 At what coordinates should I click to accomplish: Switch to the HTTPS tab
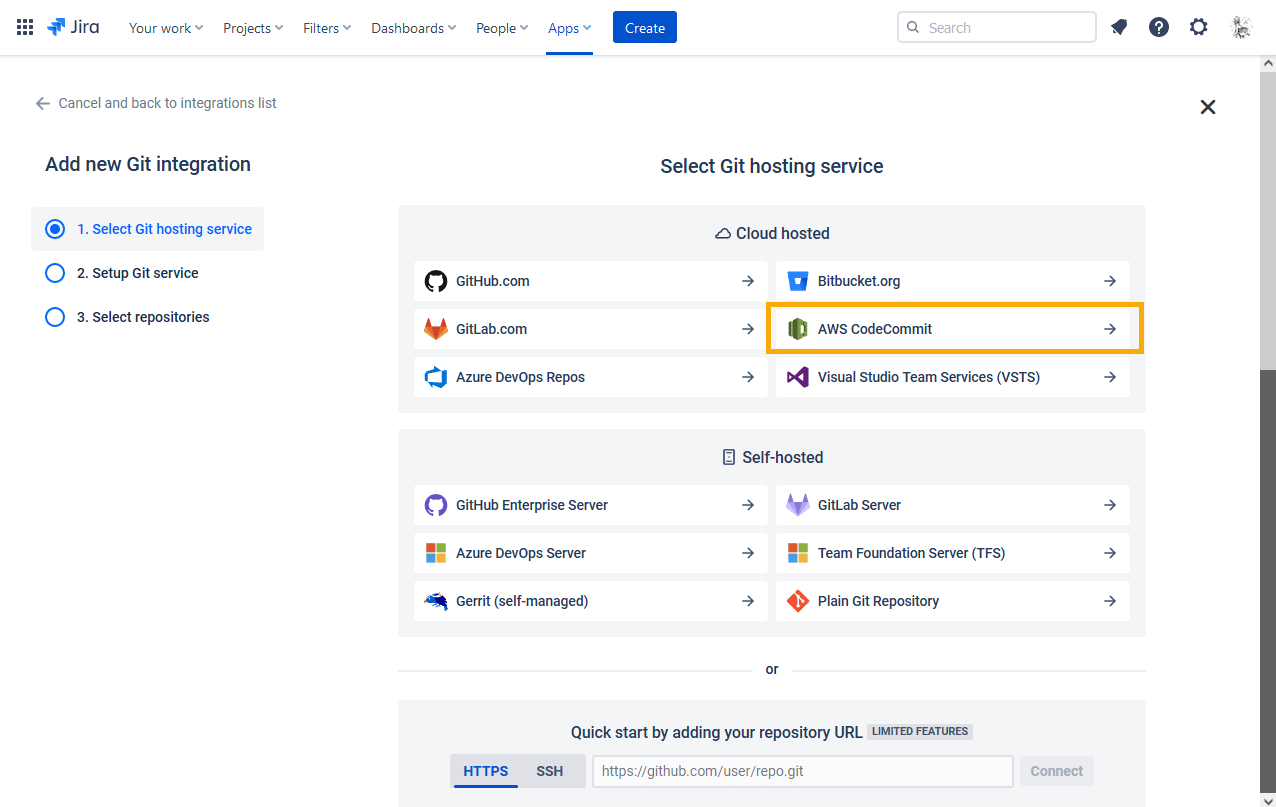click(486, 771)
